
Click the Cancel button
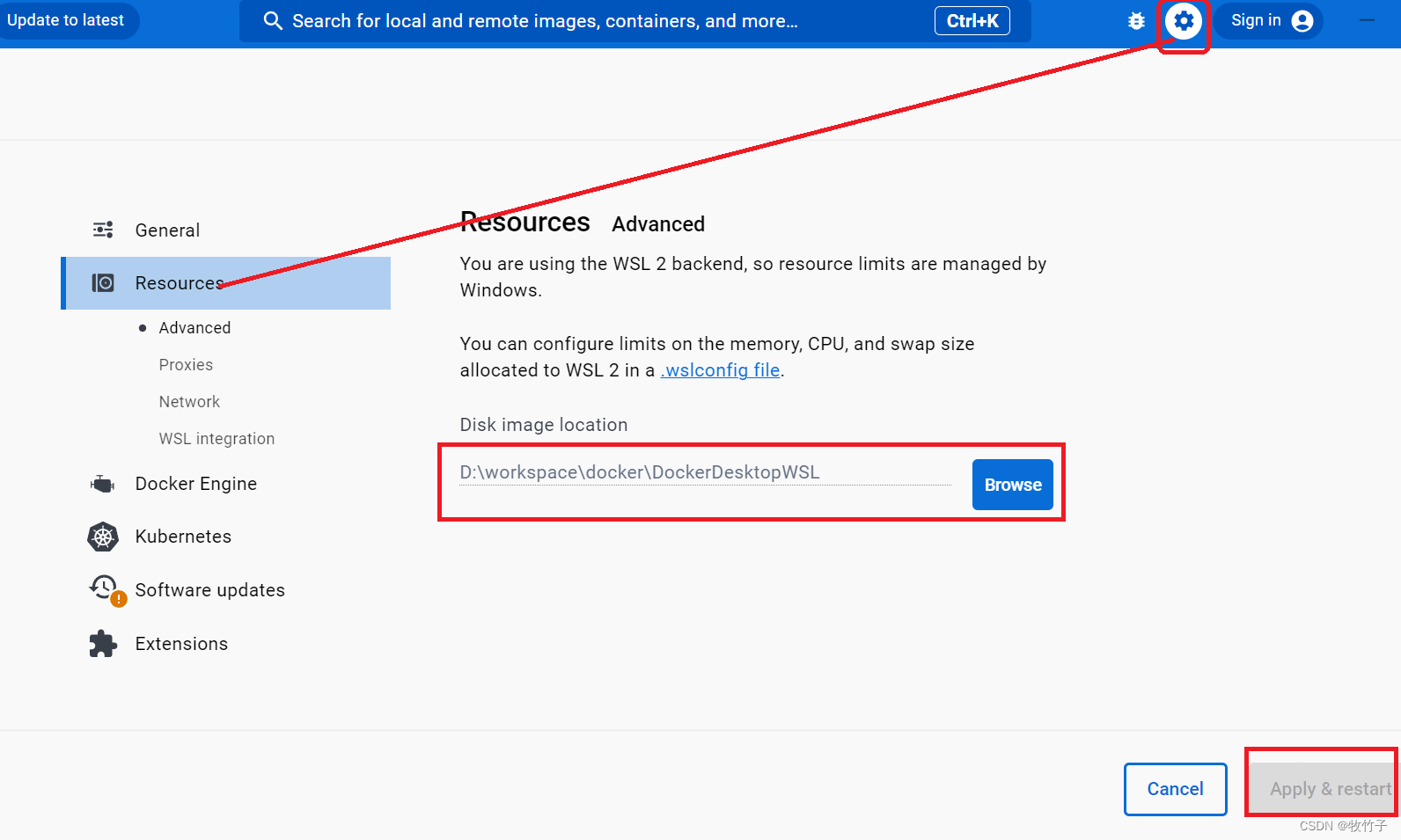coord(1176,789)
